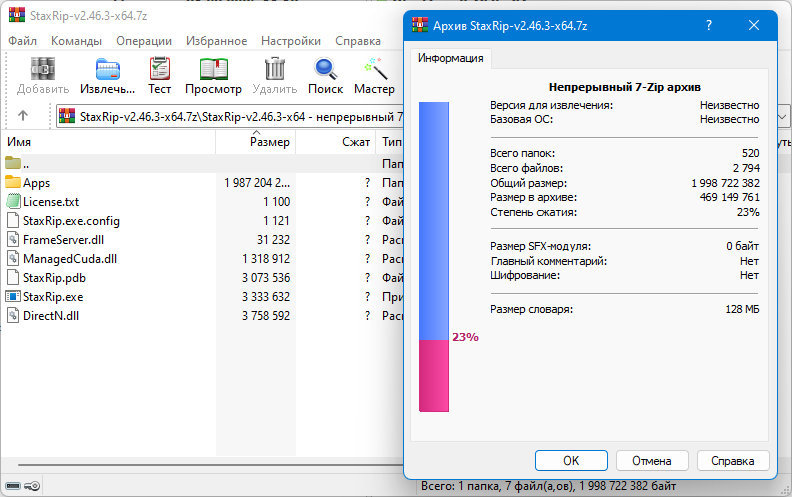Open the Команды menu
792x497 pixels.
pos(76,41)
